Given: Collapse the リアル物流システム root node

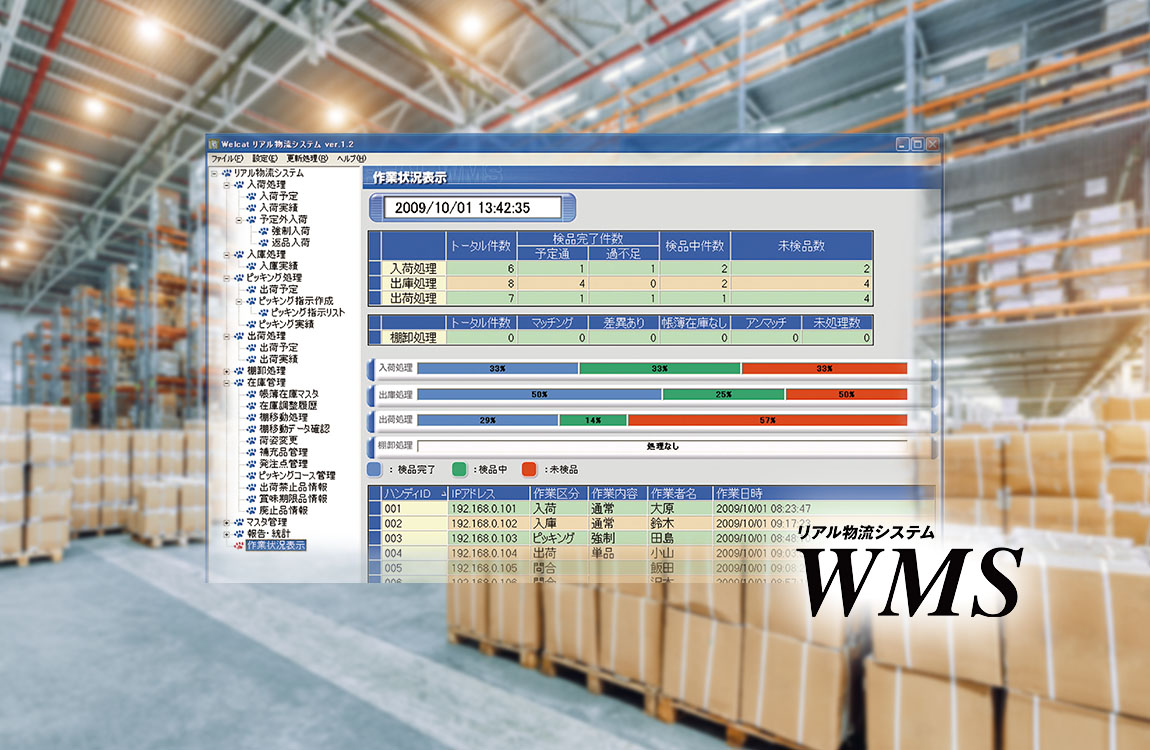Looking at the screenshot, I should pyautogui.click(x=214, y=174).
